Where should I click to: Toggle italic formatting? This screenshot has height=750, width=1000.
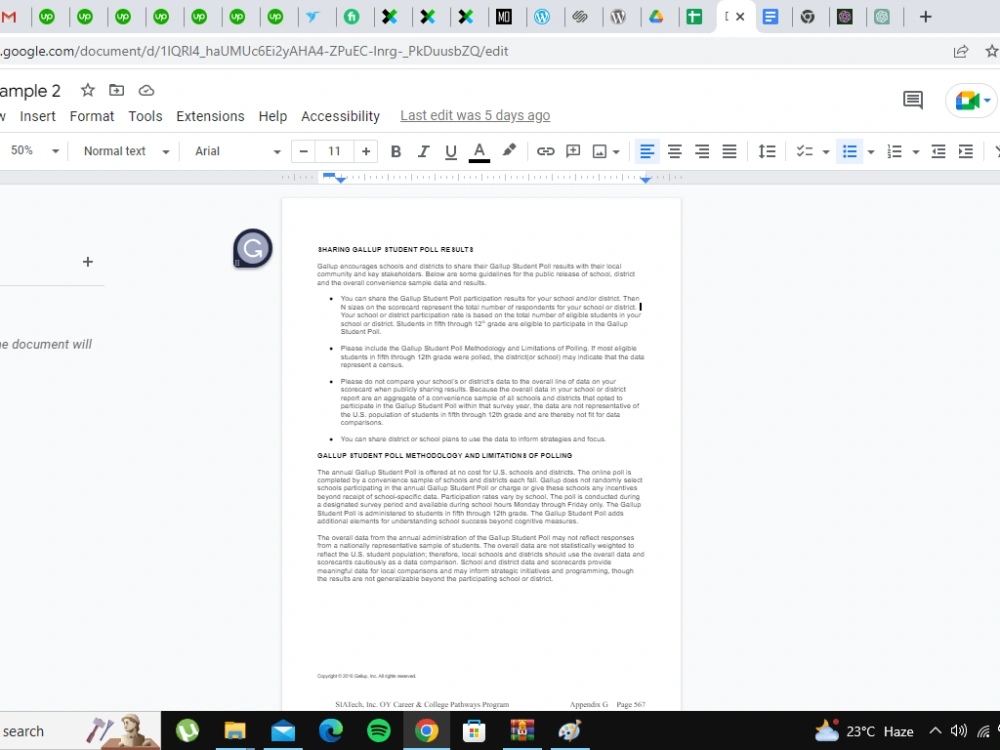(x=423, y=151)
